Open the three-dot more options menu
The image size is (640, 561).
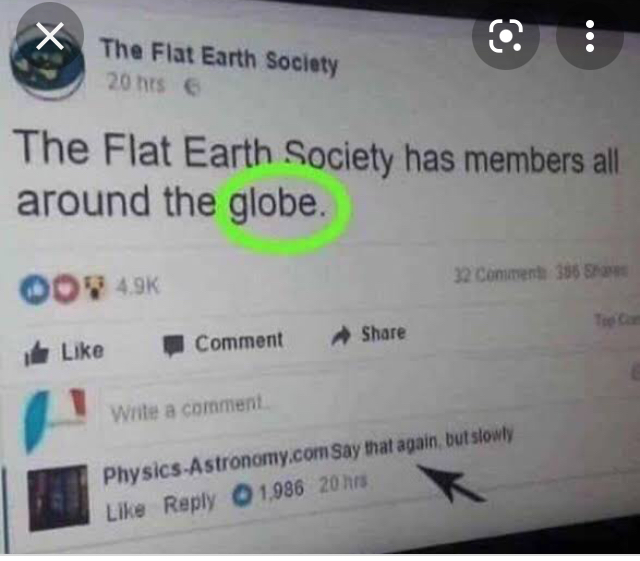click(x=590, y=36)
